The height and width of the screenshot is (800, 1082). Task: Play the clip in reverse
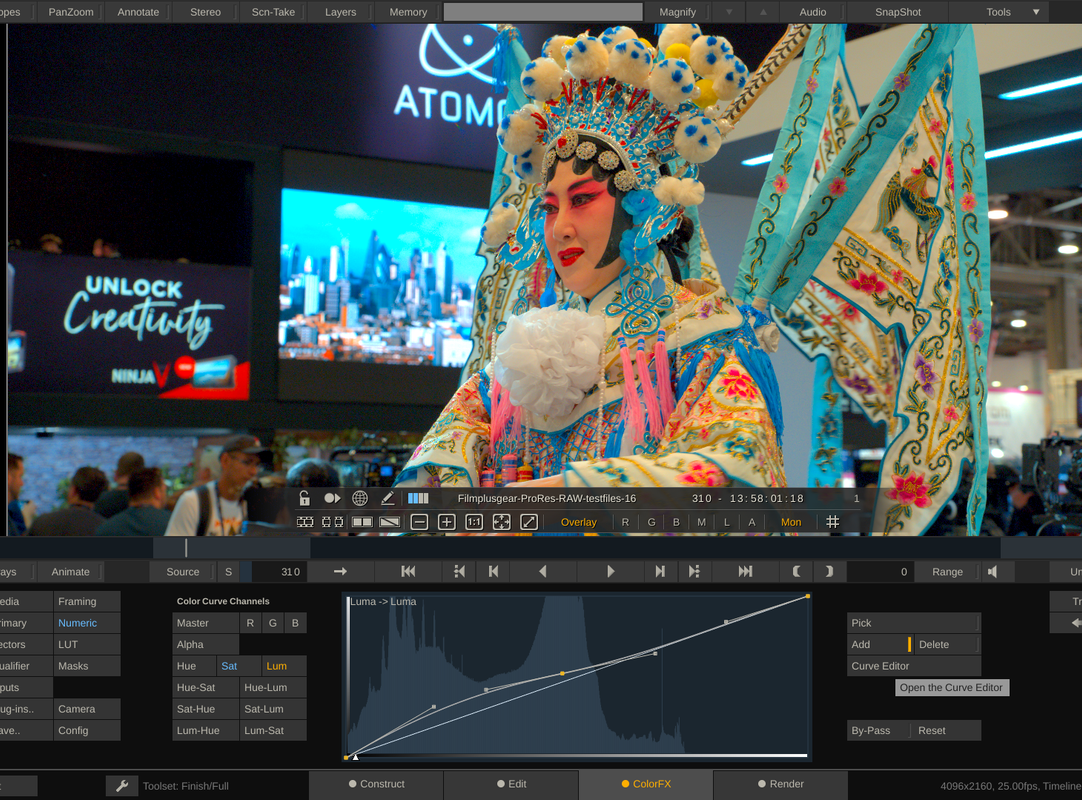542,572
